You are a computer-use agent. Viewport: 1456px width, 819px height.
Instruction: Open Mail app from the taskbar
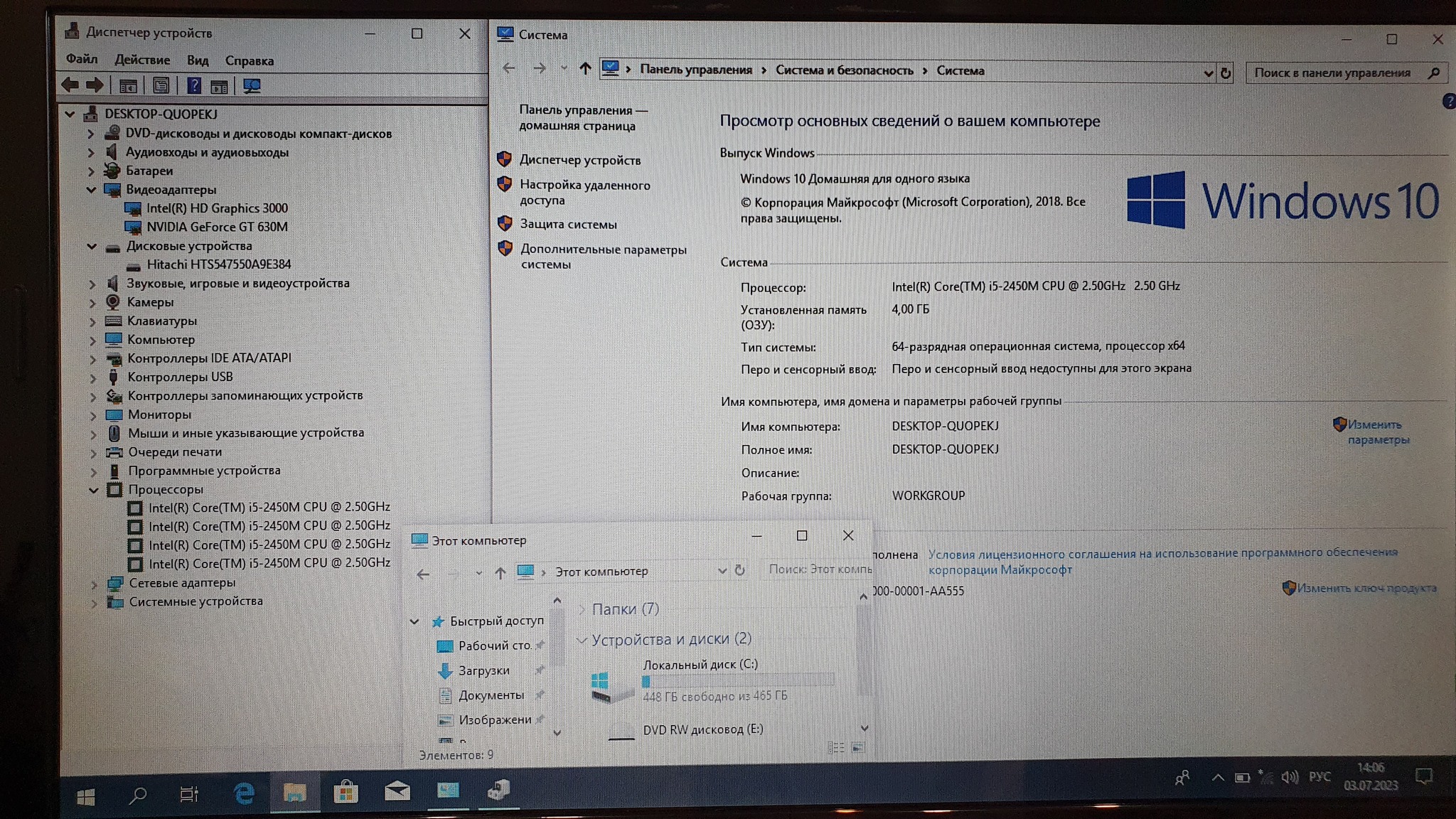click(397, 791)
